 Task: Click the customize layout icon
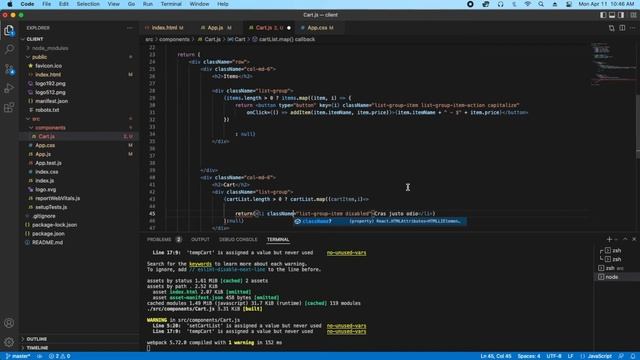[x=633, y=15]
